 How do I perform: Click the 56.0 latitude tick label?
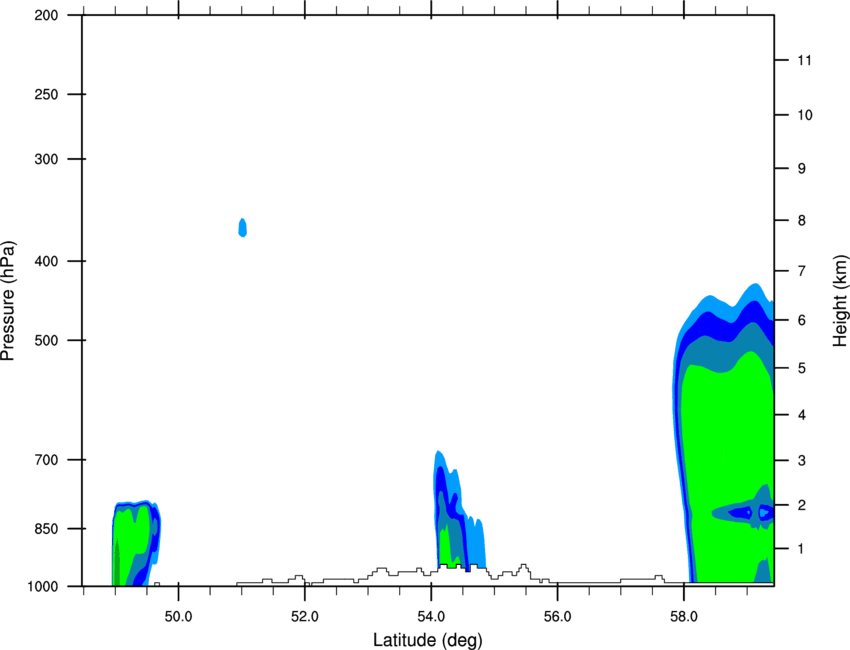[x=557, y=616]
